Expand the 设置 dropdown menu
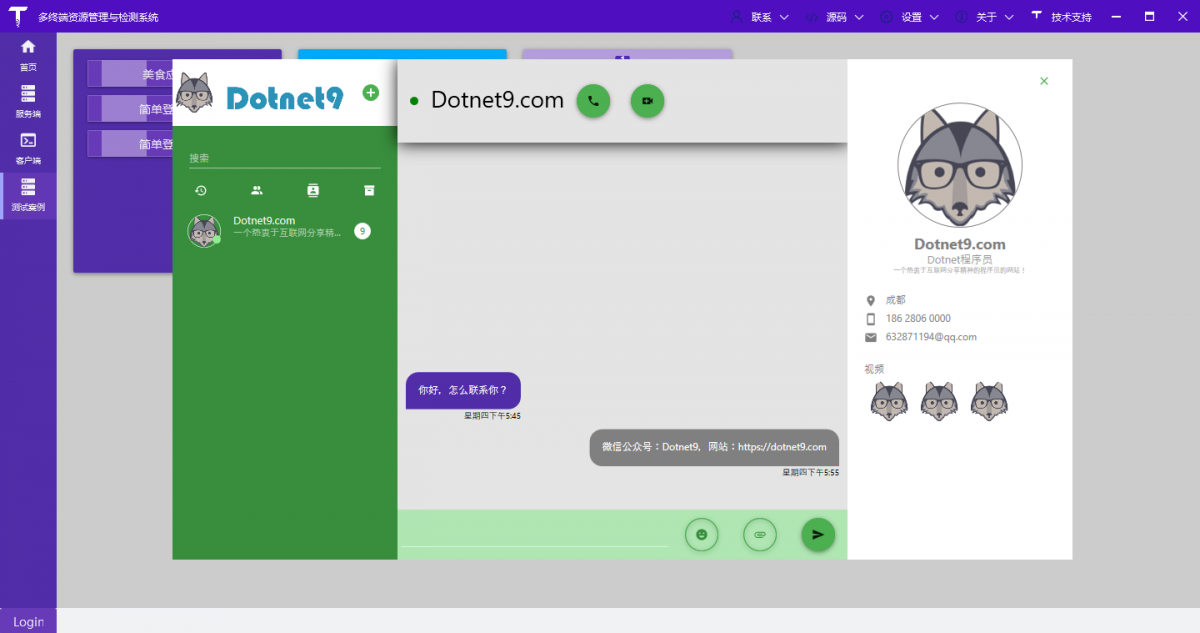 click(909, 17)
